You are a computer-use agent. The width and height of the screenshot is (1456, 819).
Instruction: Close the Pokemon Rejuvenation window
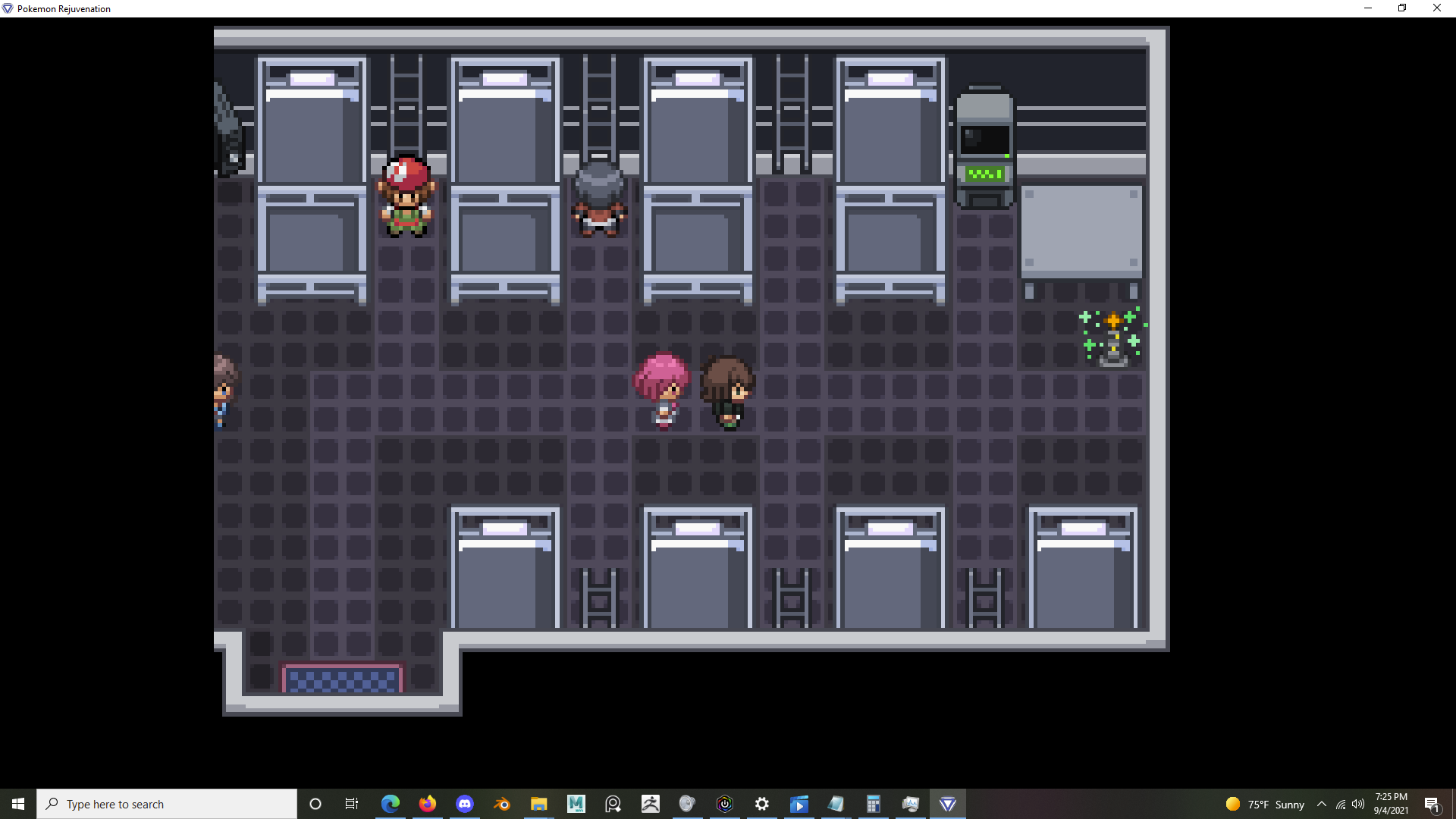1437,8
